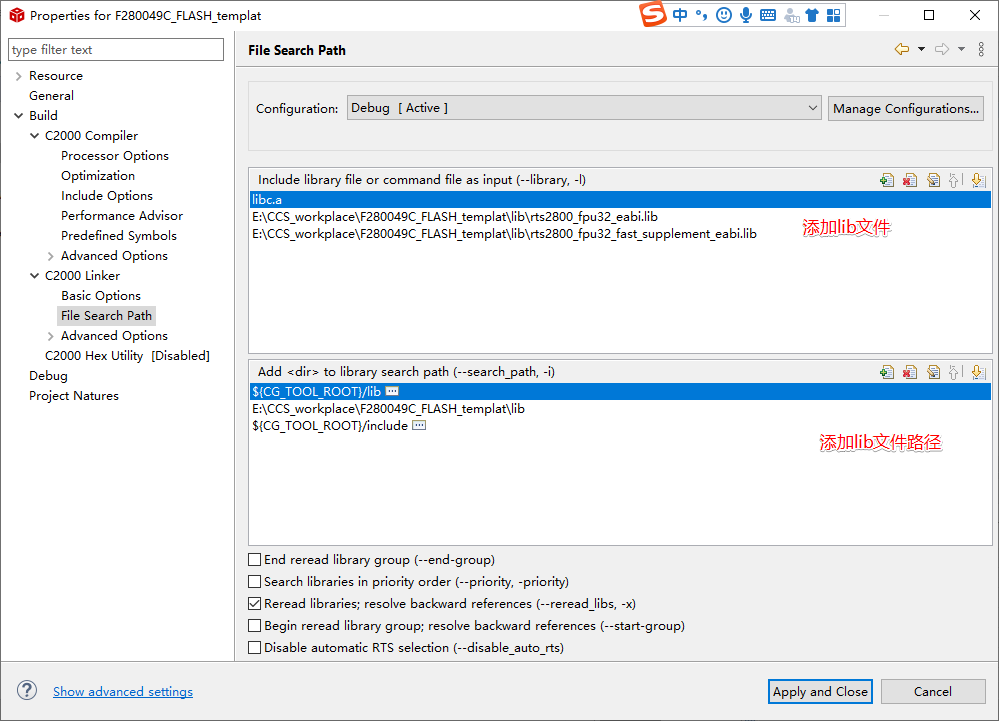Move down directory in --search_path list

click(978, 372)
